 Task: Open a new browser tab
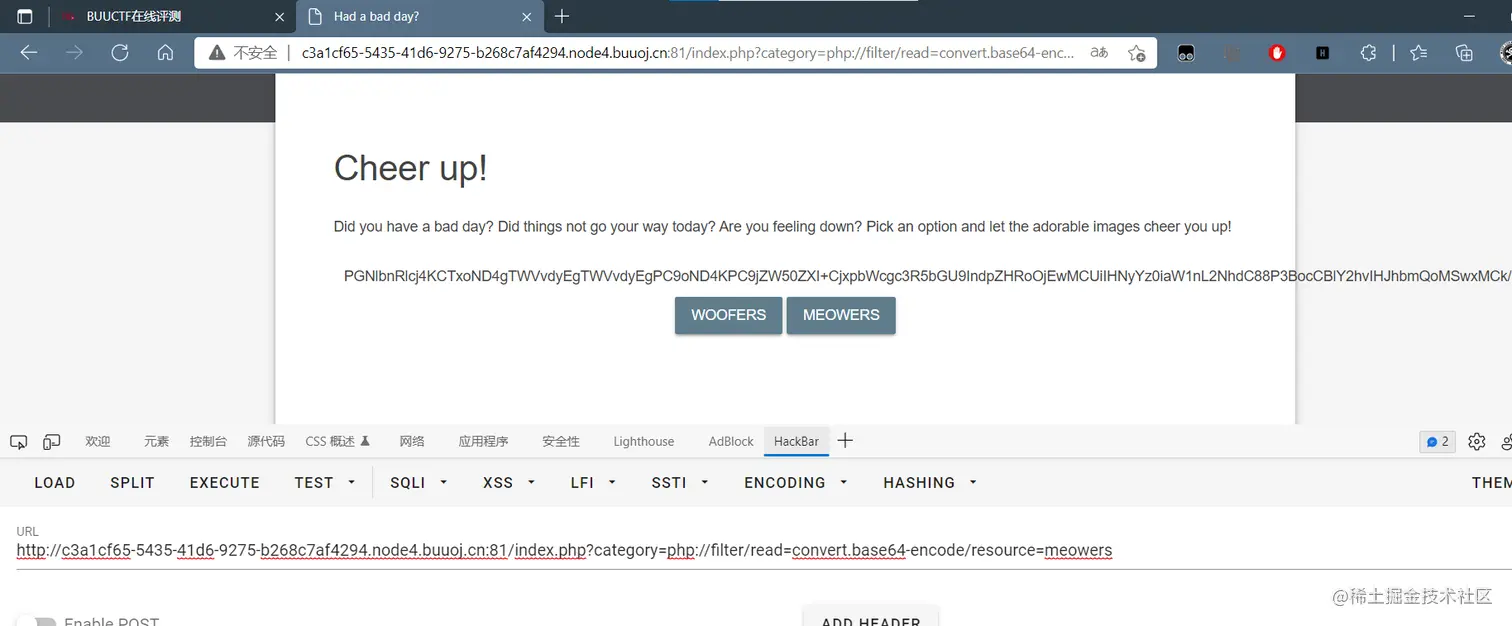pos(562,16)
